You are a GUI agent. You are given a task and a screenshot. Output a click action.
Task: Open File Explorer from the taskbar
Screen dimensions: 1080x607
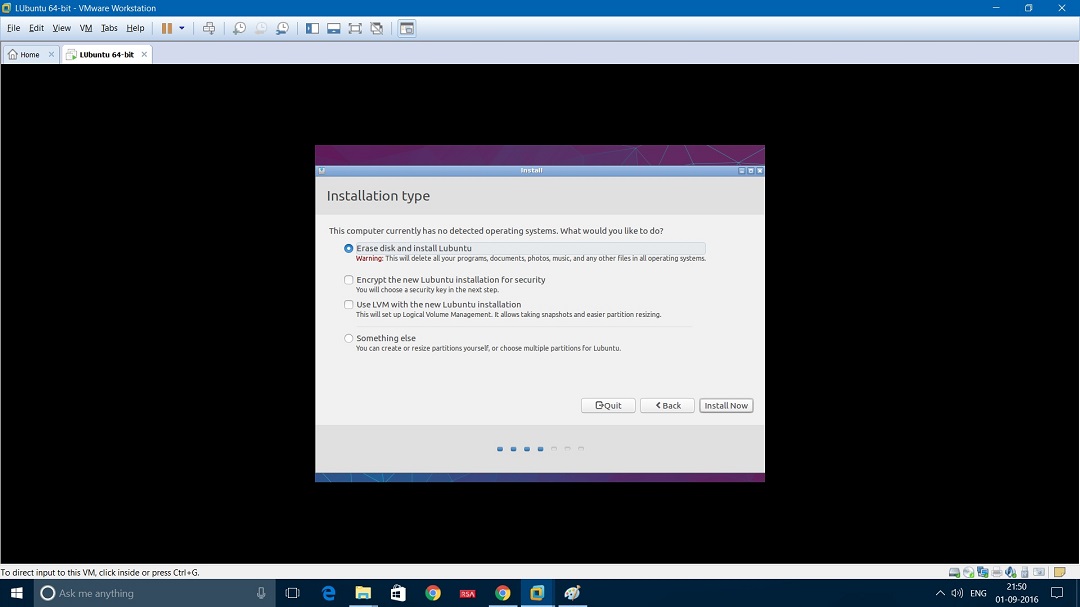[363, 593]
